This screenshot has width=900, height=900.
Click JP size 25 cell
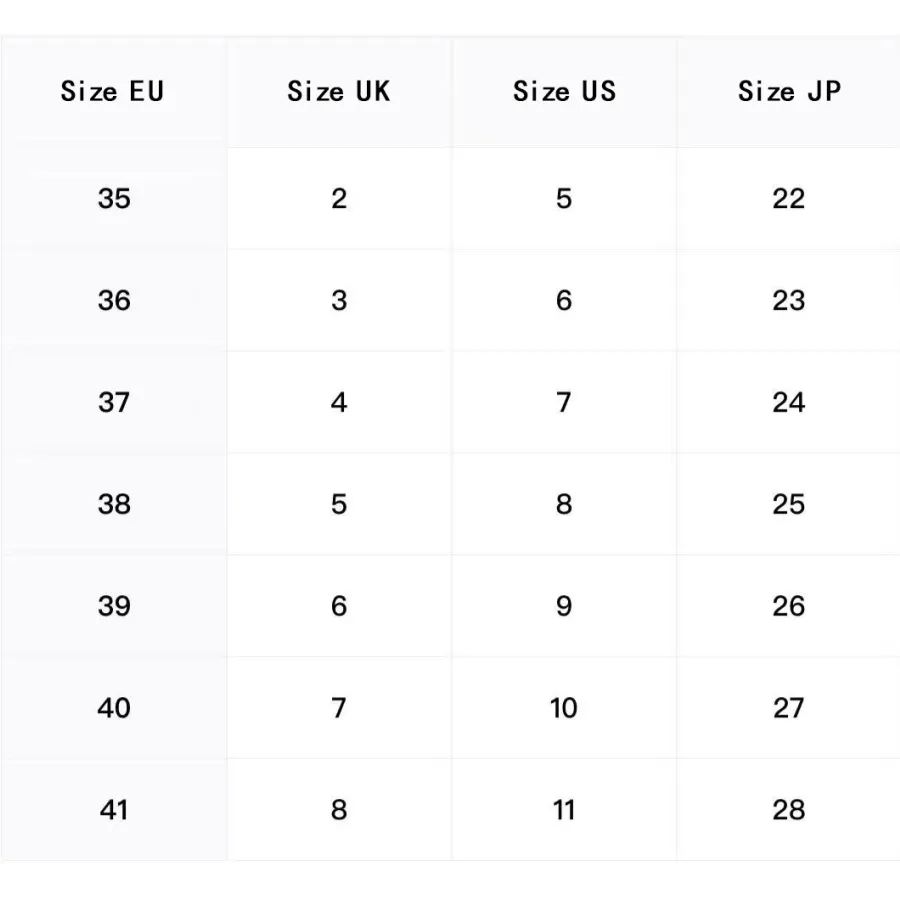tap(788, 505)
